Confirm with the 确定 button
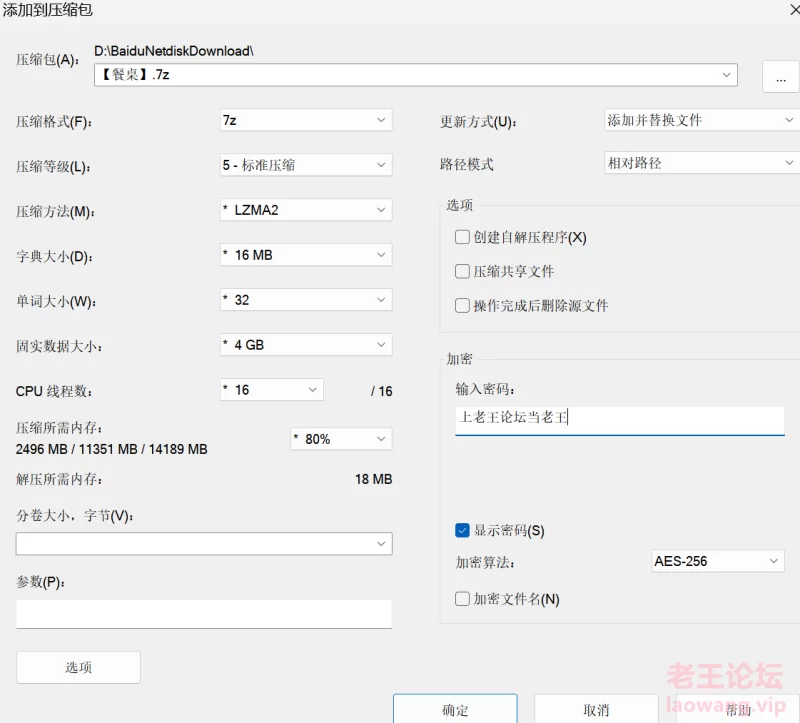This screenshot has width=800, height=723. tap(455, 710)
